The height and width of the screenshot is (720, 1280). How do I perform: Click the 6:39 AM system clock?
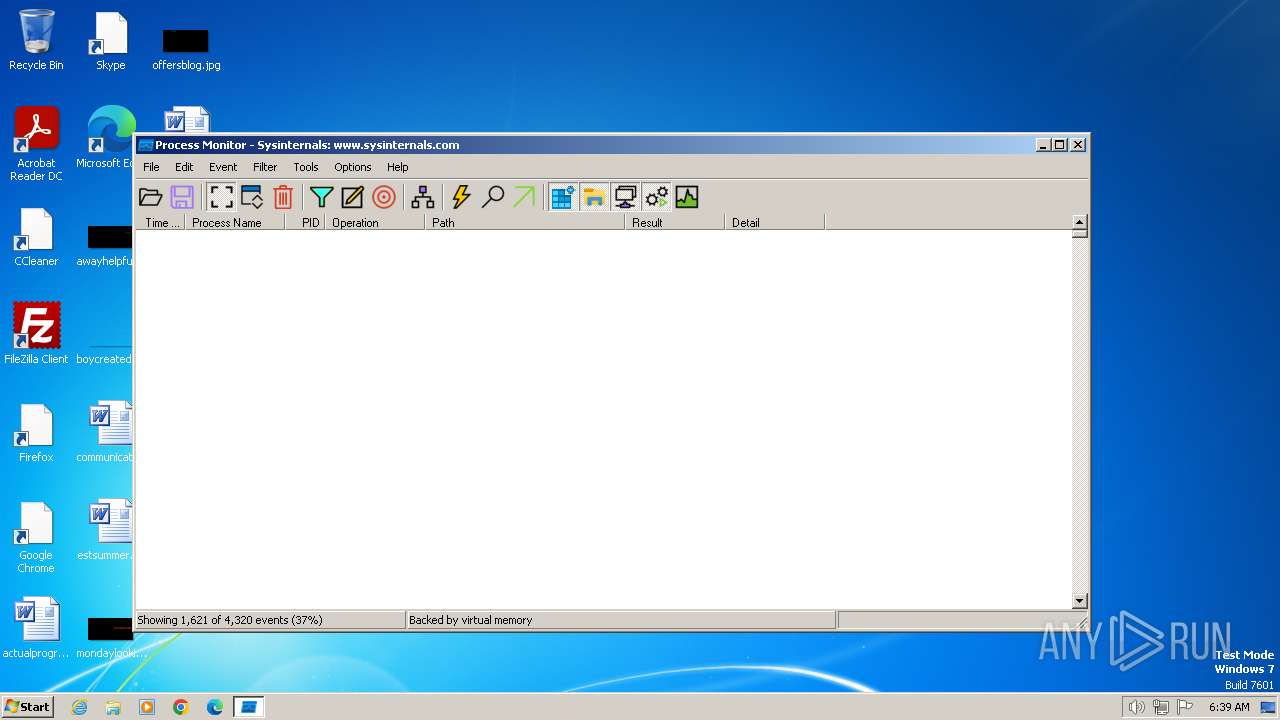(1229, 707)
